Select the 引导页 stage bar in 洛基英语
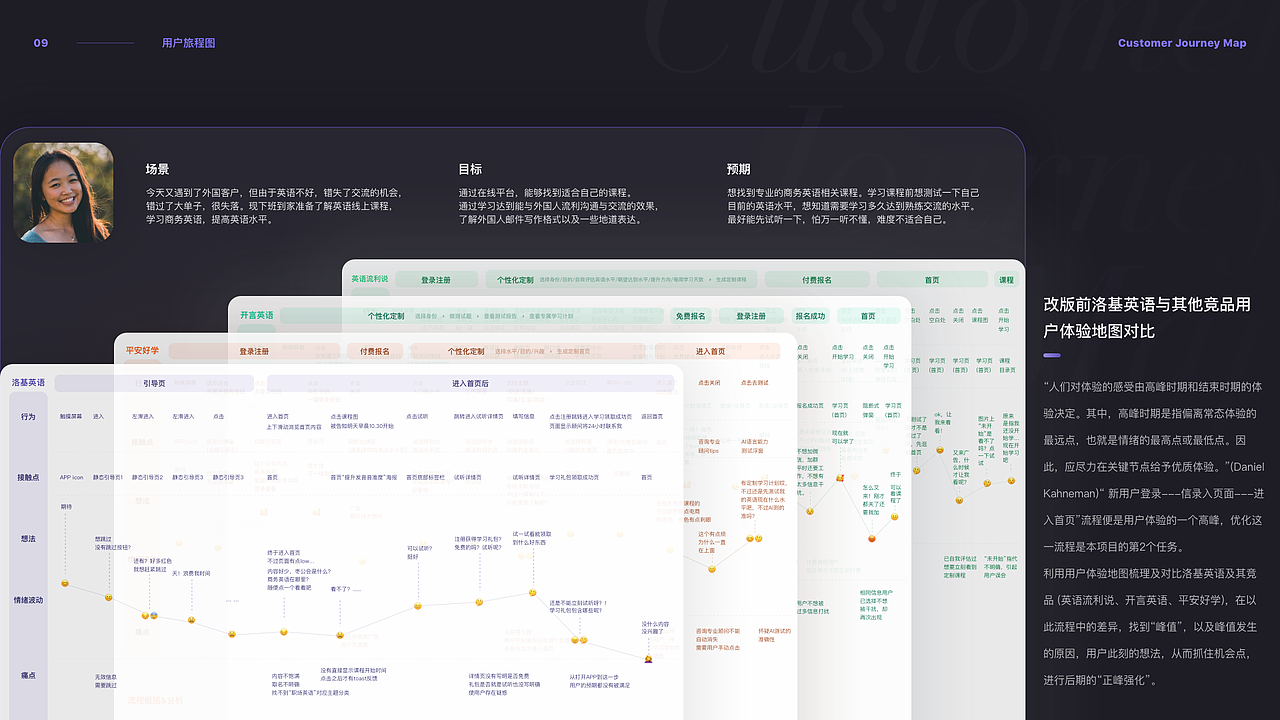 [x=154, y=383]
